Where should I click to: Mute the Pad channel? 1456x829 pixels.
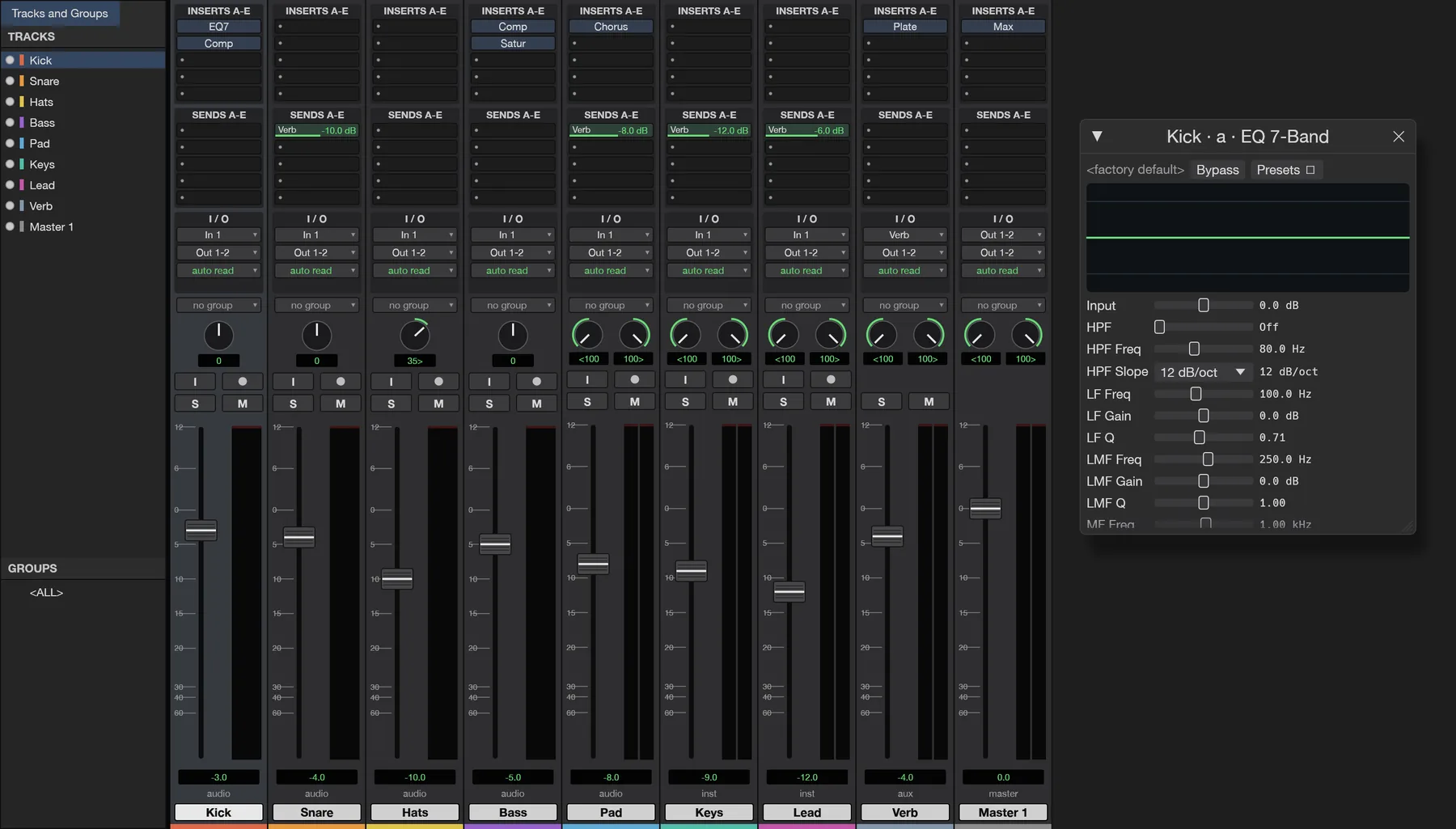(x=635, y=402)
